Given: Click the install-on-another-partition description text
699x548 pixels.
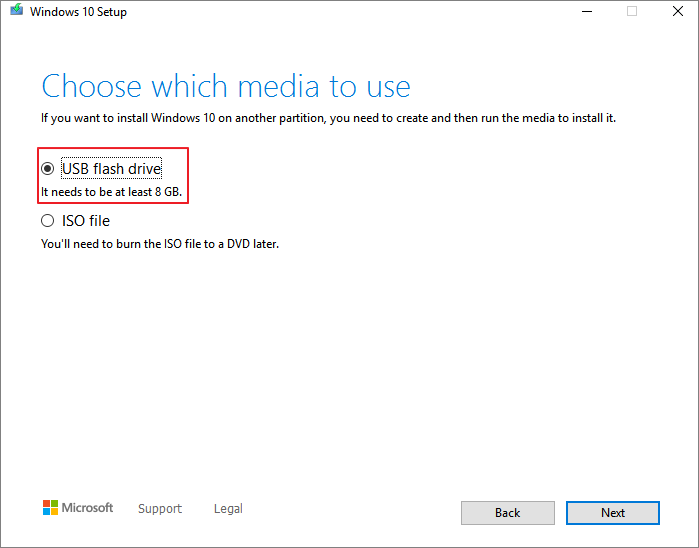Looking at the screenshot, I should coord(328,118).
